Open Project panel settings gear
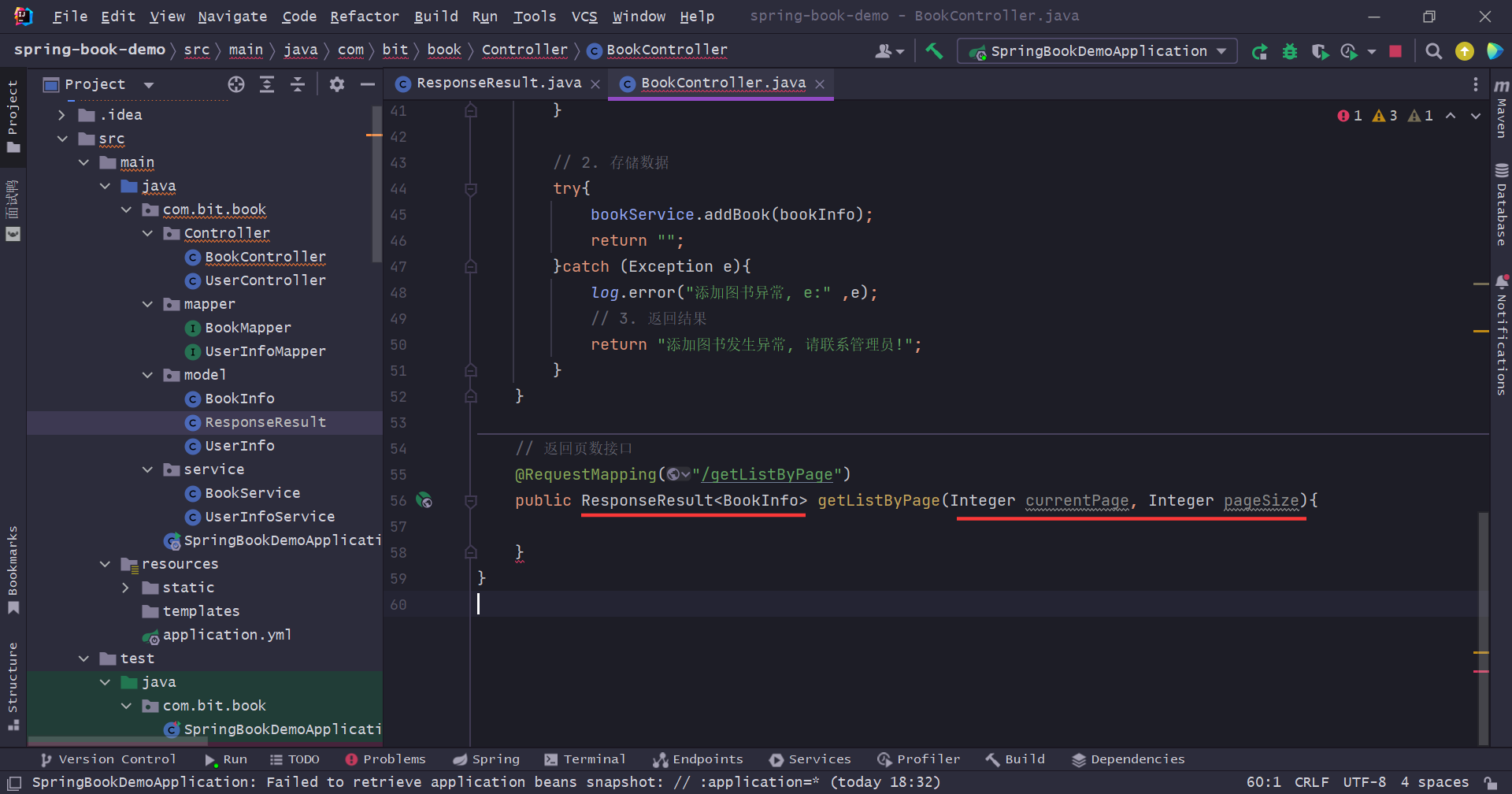 point(337,84)
